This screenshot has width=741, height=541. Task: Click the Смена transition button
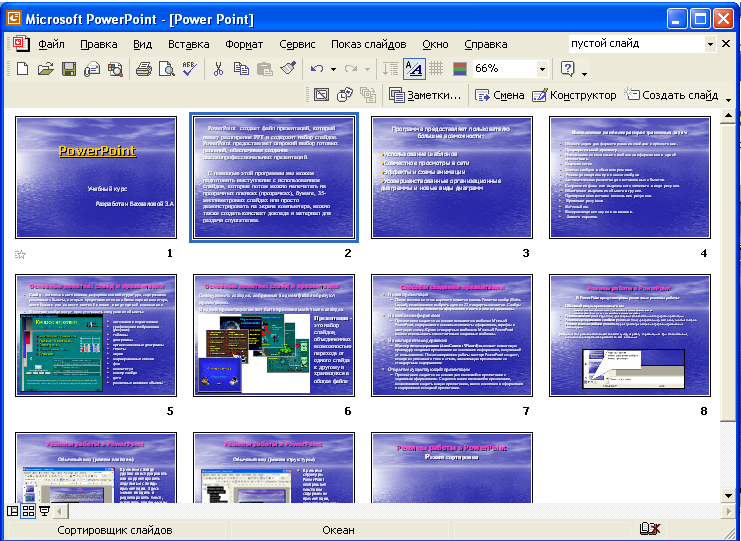(500, 95)
